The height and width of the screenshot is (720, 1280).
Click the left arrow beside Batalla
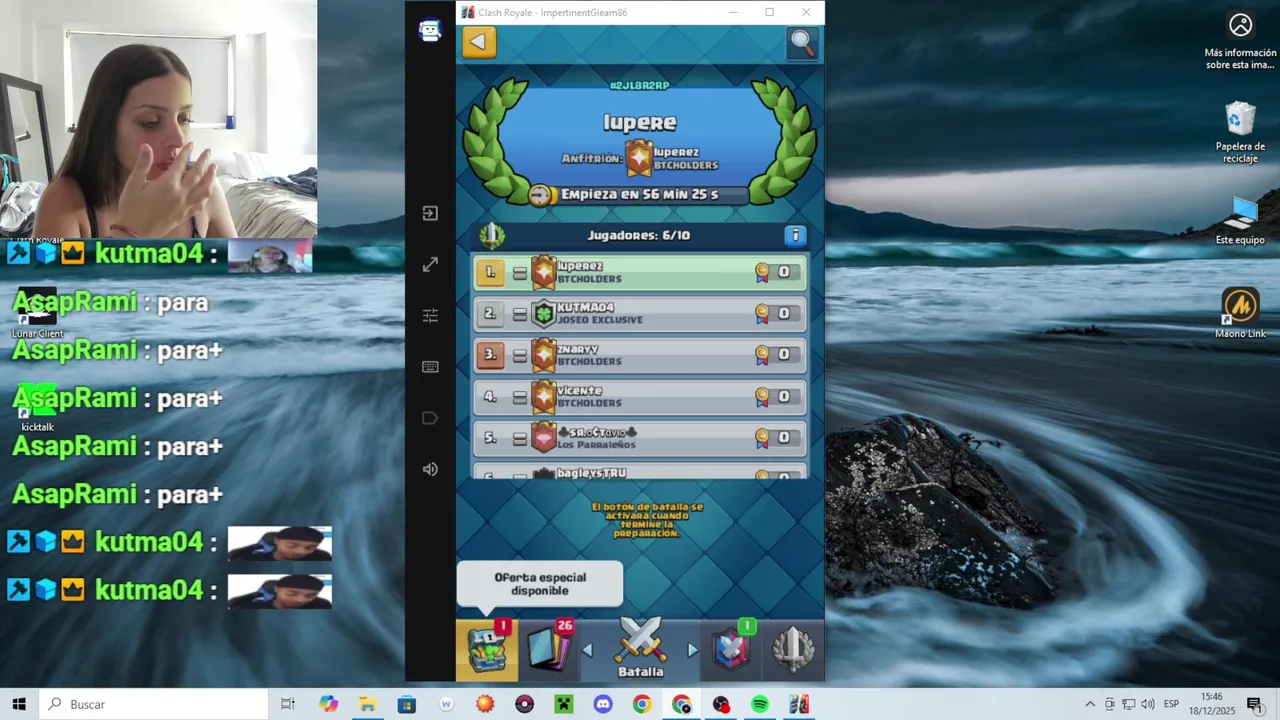coord(588,651)
